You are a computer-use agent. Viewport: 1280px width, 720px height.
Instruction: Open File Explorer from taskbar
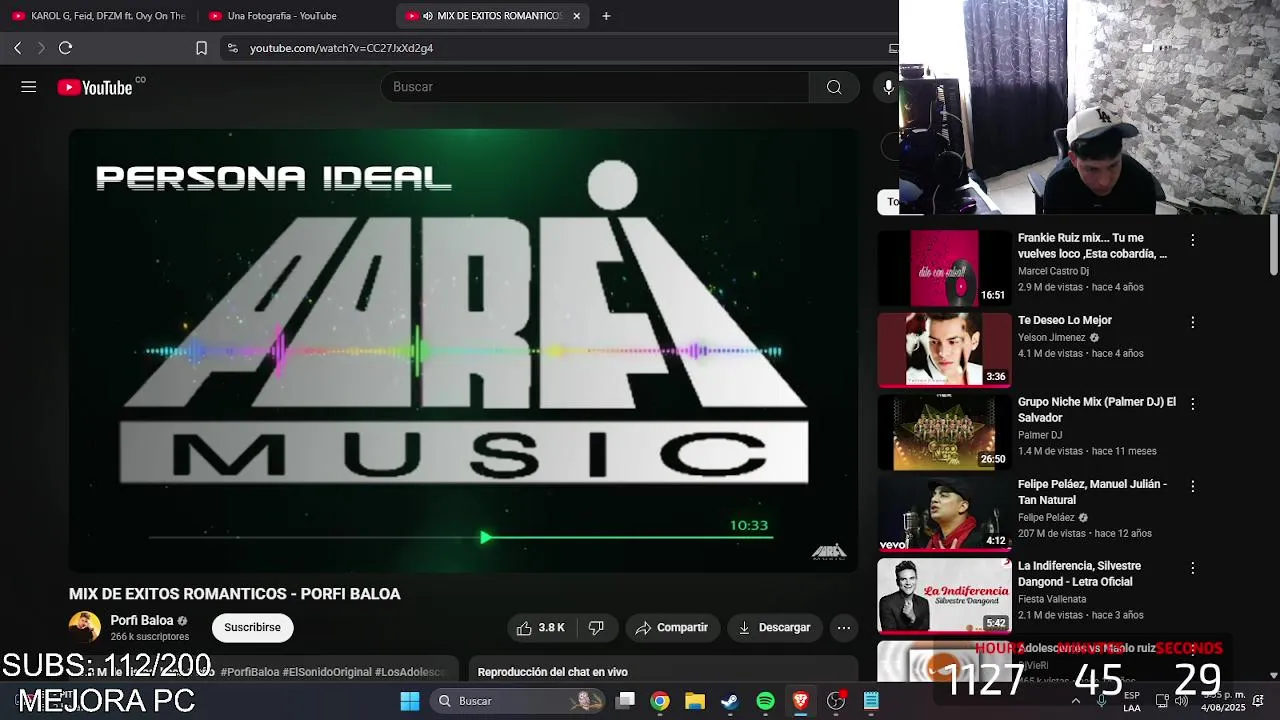click(695, 701)
